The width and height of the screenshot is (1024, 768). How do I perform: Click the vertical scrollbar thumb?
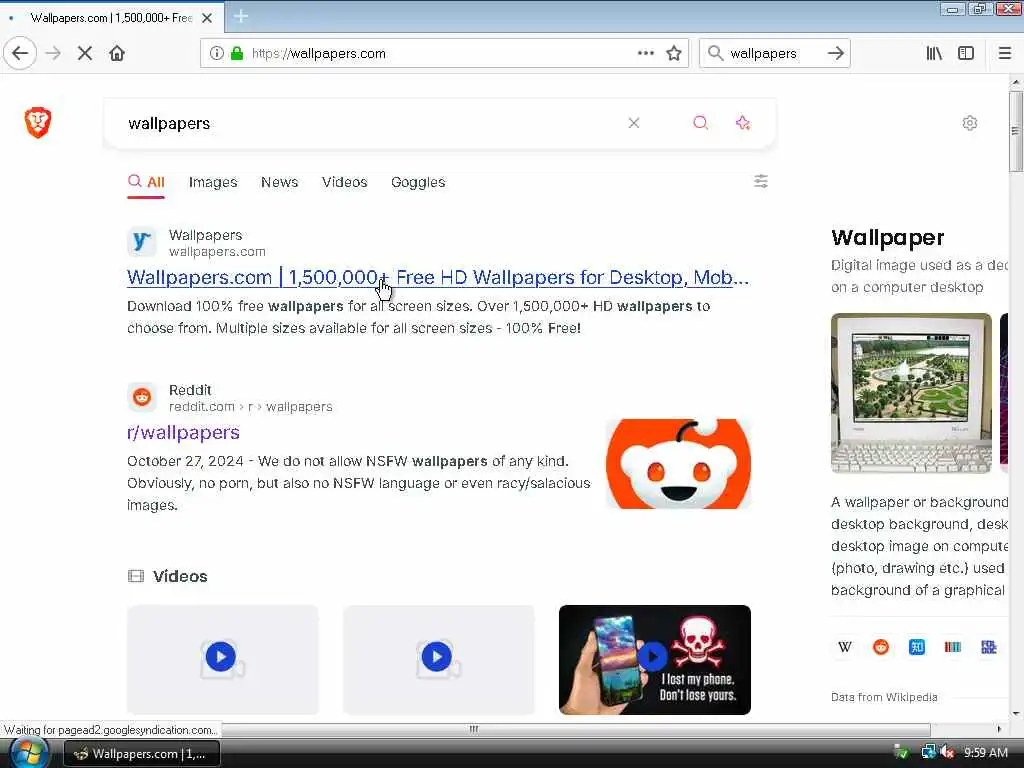pyautogui.click(x=1015, y=131)
